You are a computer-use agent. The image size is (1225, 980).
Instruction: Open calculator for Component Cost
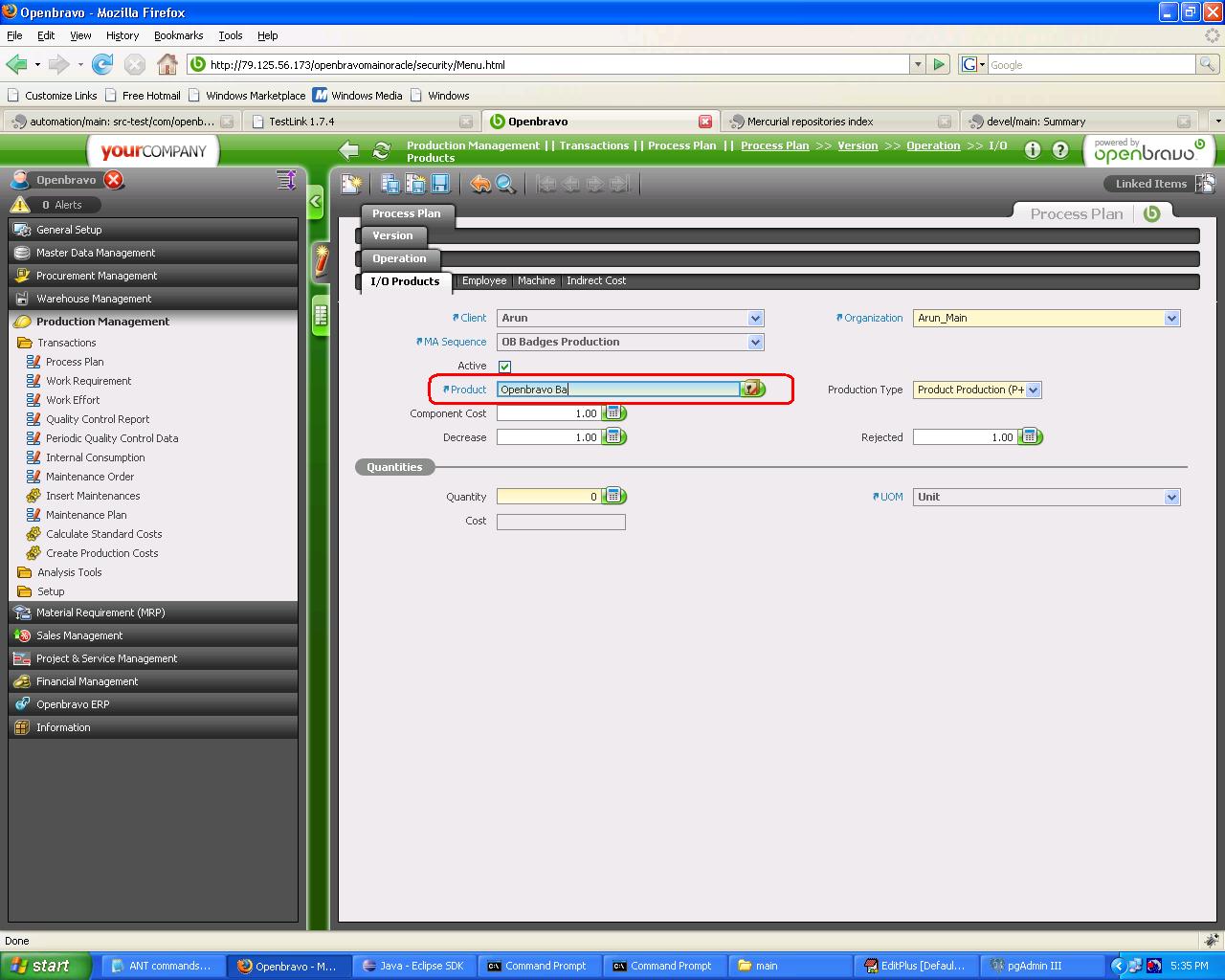615,413
